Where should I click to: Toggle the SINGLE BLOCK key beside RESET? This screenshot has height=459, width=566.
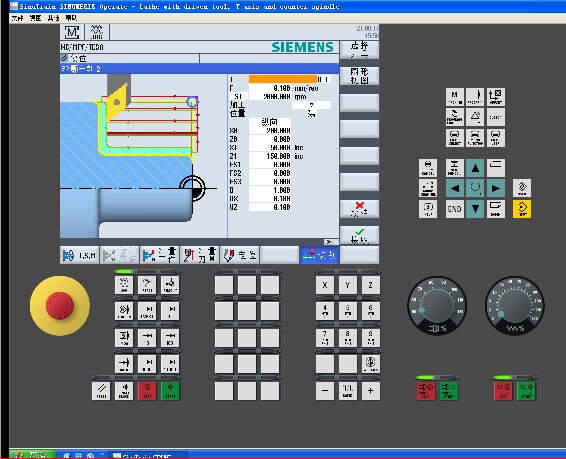[124, 391]
